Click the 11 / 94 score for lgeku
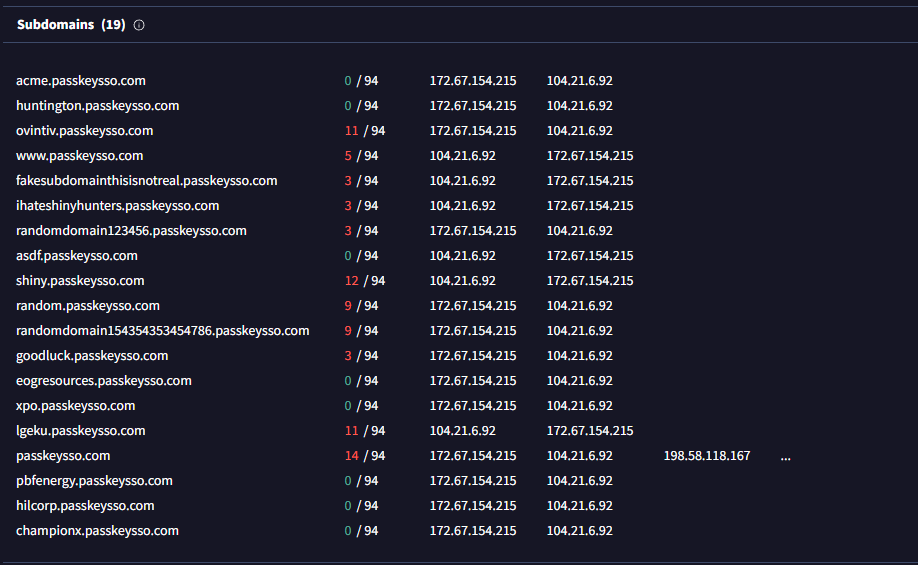This screenshot has height=565, width=918. tap(365, 431)
